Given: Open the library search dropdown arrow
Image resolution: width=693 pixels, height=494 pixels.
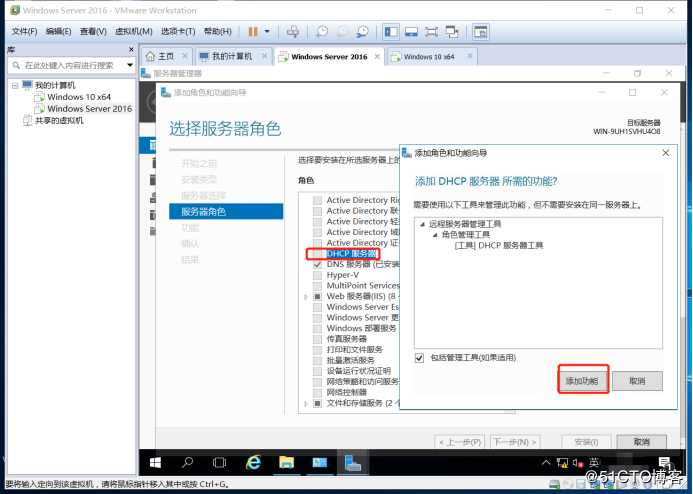Looking at the screenshot, I should tap(130, 65).
